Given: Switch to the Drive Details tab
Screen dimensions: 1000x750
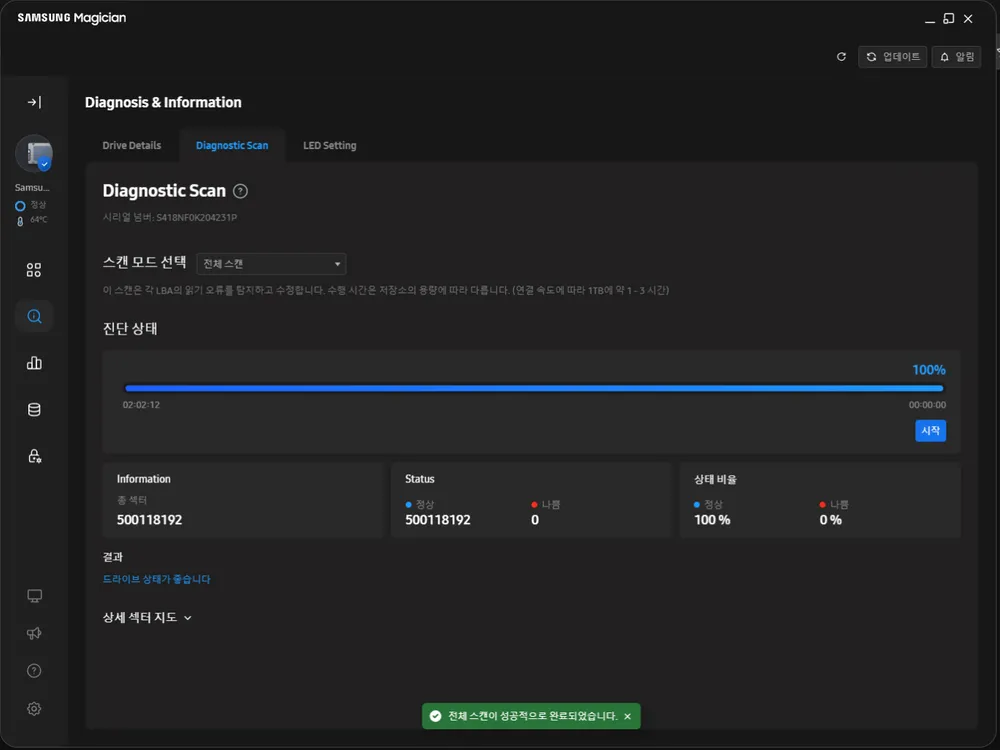Looking at the screenshot, I should 131,145.
